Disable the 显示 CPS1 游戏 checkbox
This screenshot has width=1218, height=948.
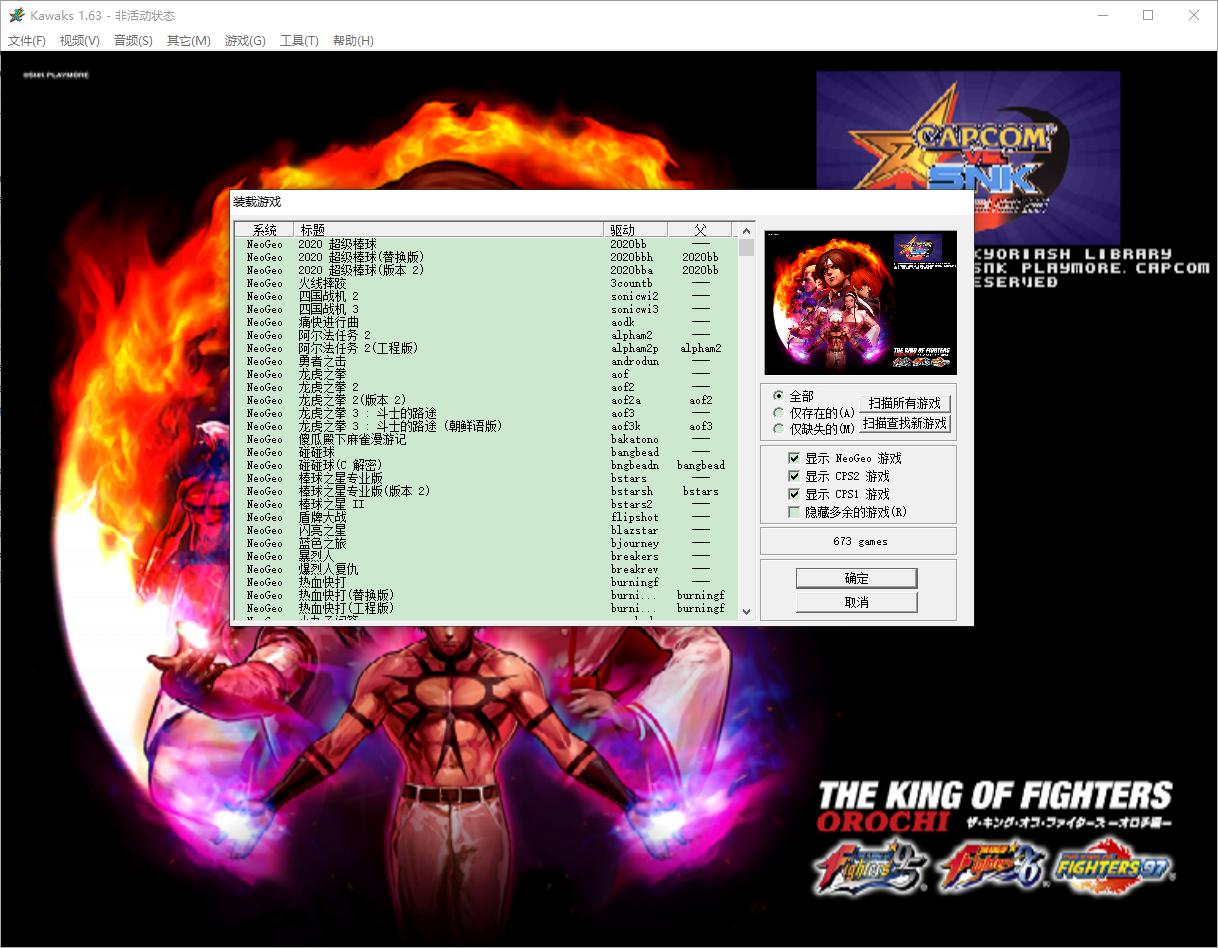(x=794, y=494)
